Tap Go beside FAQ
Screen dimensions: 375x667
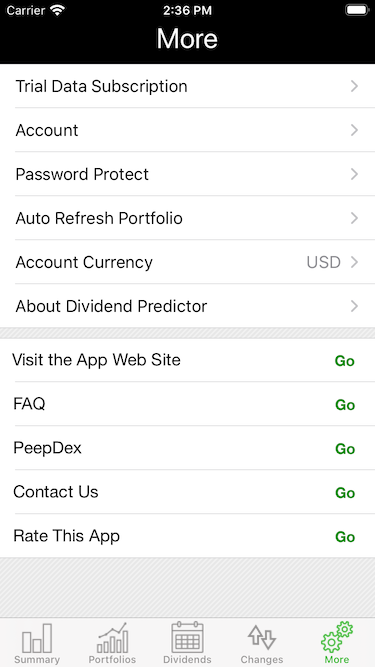click(345, 405)
